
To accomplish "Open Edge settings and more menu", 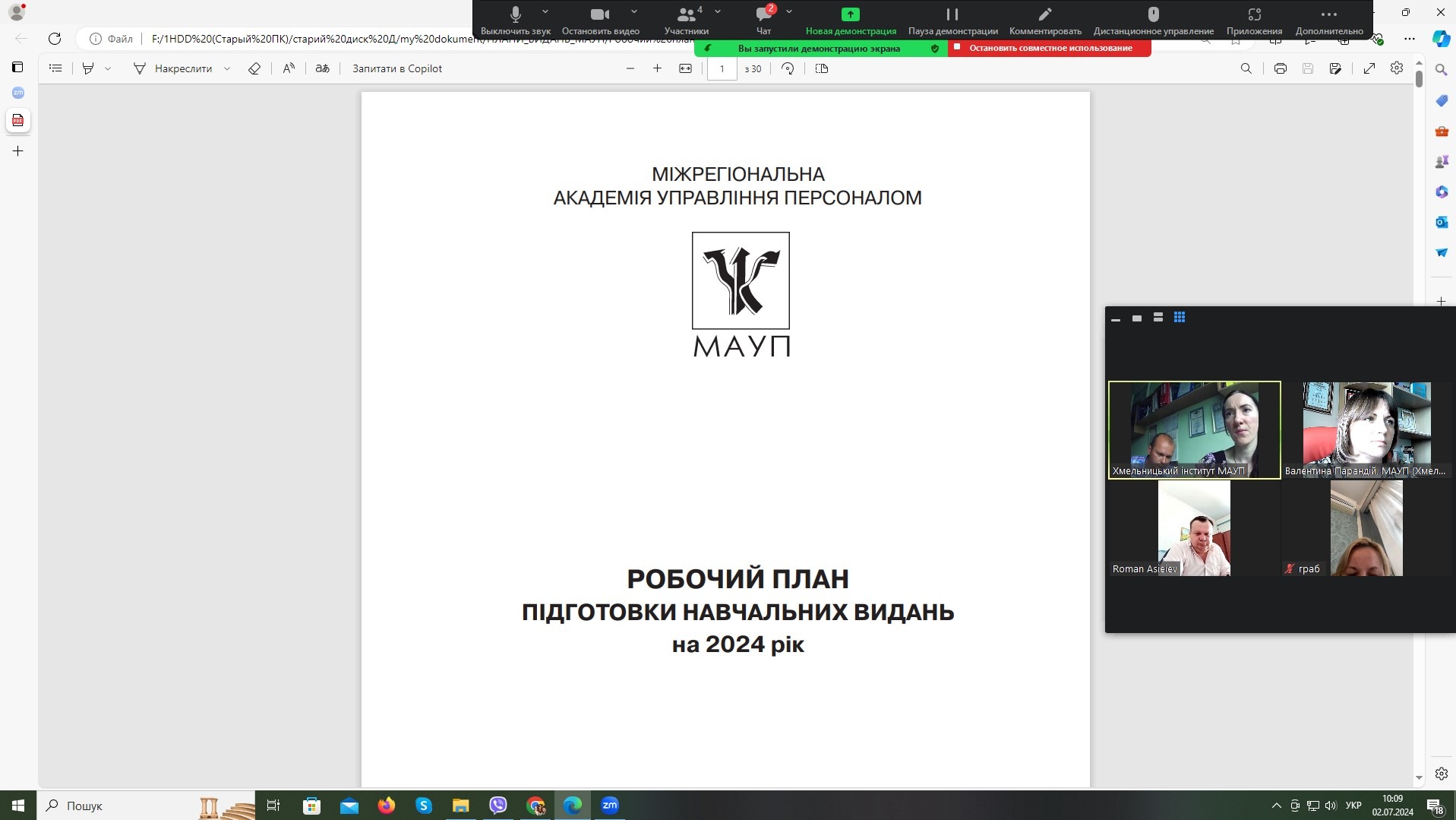I will 1410,39.
